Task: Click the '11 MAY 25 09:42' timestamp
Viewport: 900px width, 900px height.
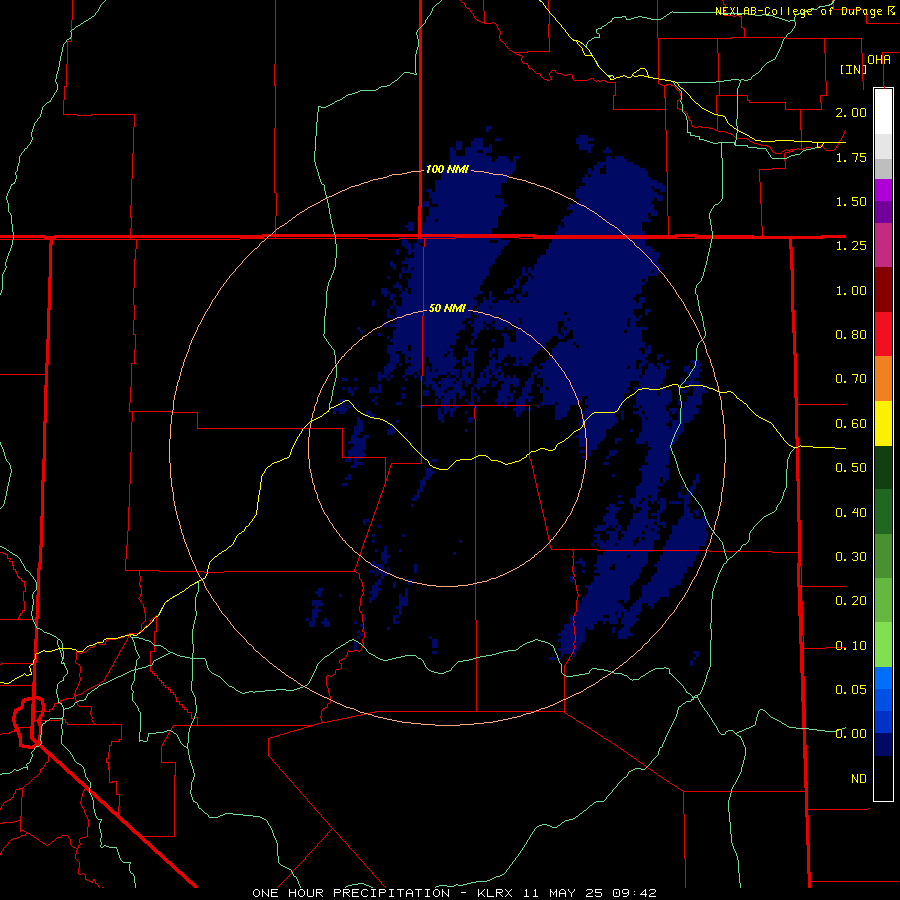Action: click(x=588, y=893)
